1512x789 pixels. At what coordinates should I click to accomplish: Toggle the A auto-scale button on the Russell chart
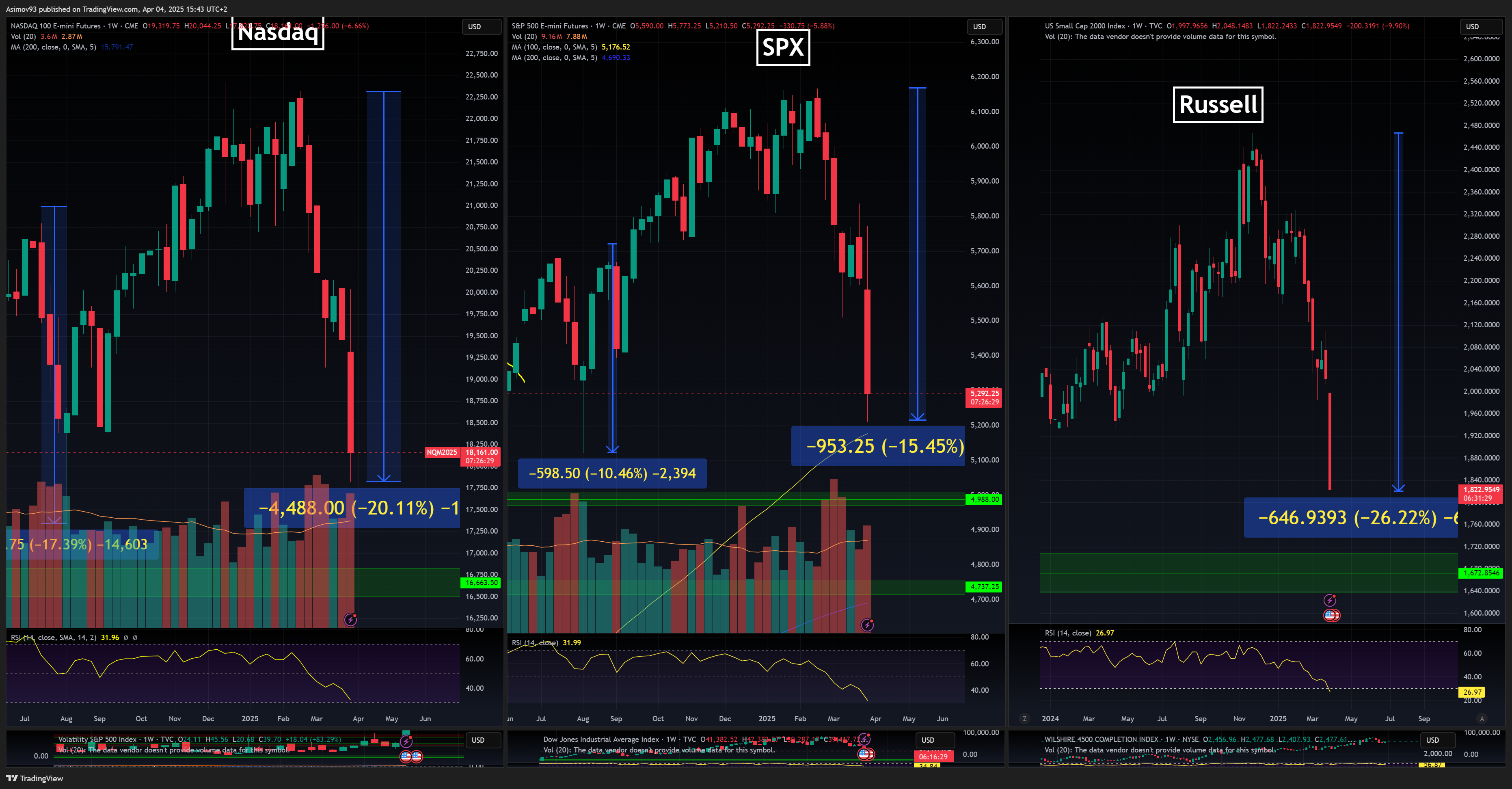pyautogui.click(x=1482, y=719)
